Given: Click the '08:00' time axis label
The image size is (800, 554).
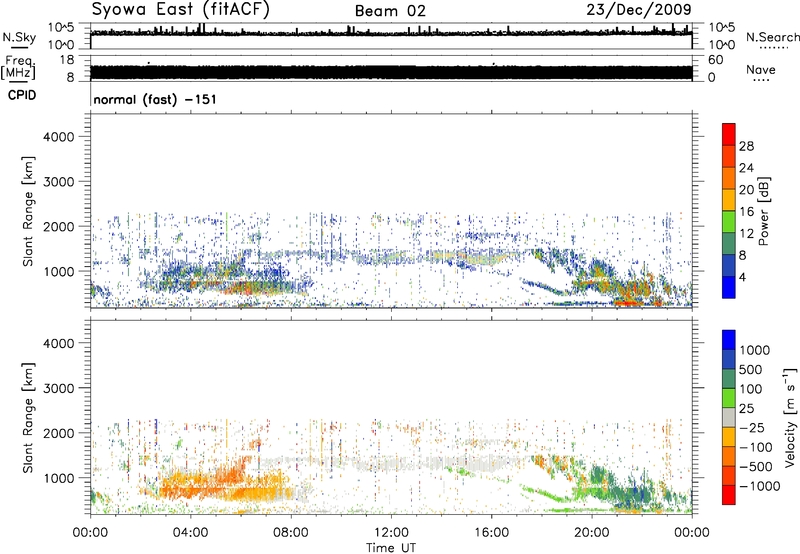Looking at the screenshot, I should pyautogui.click(x=290, y=533).
